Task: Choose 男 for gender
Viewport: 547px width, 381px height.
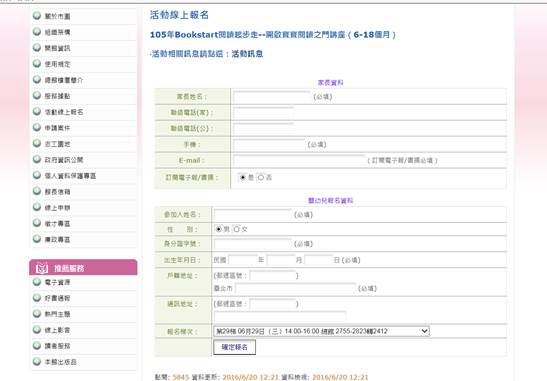Action: click(218, 229)
